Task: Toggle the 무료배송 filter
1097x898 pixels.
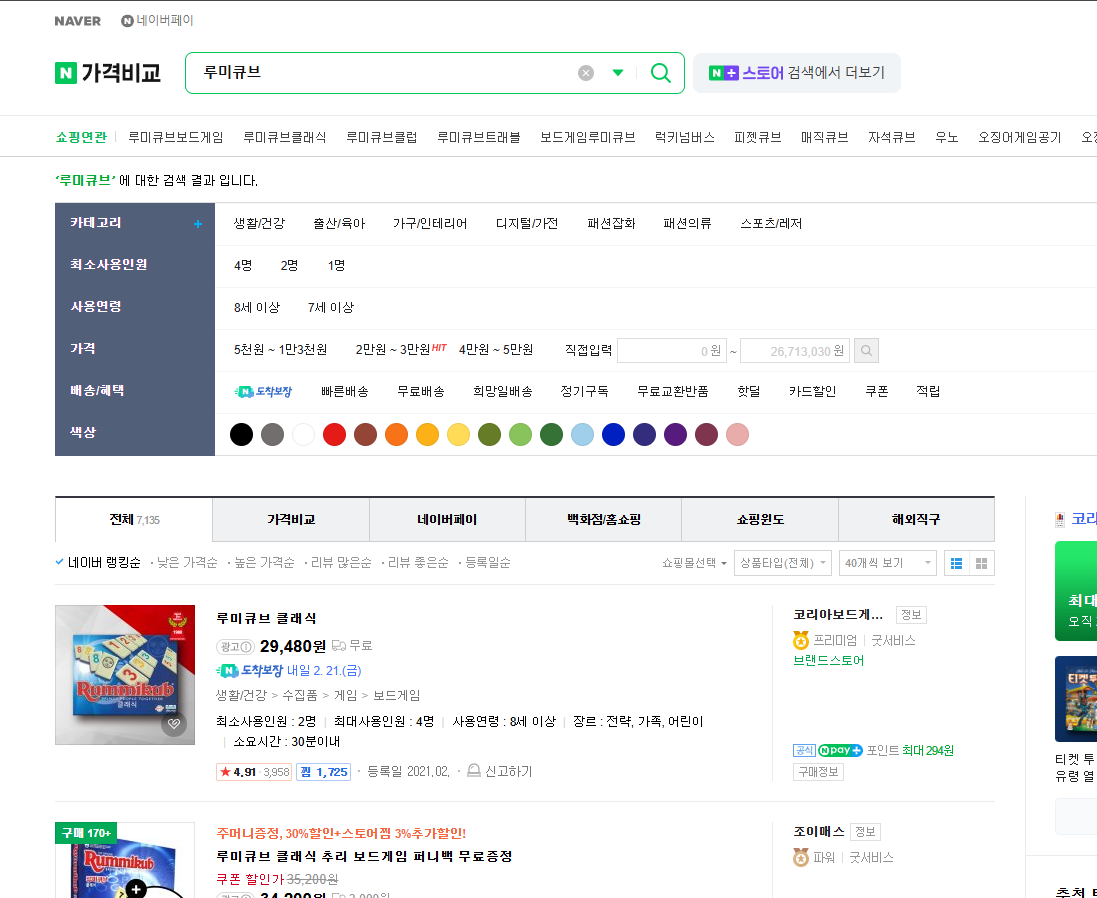Action: pos(420,392)
